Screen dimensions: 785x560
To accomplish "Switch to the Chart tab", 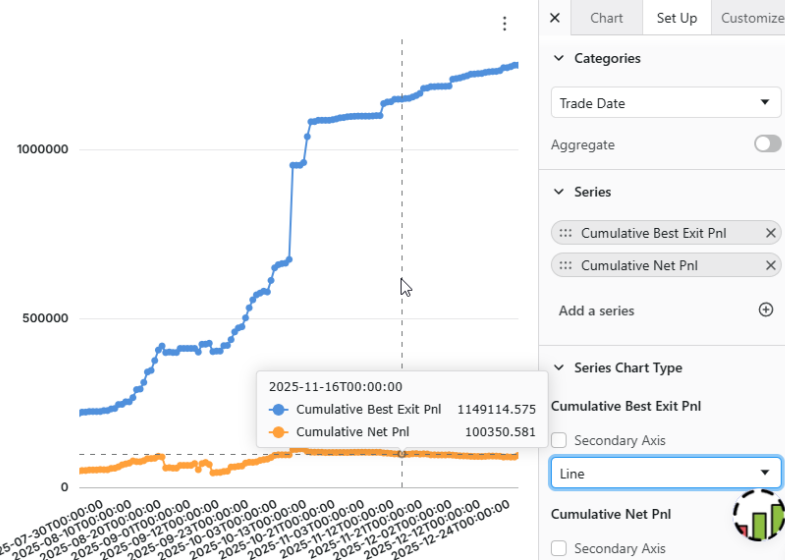I will 606,18.
